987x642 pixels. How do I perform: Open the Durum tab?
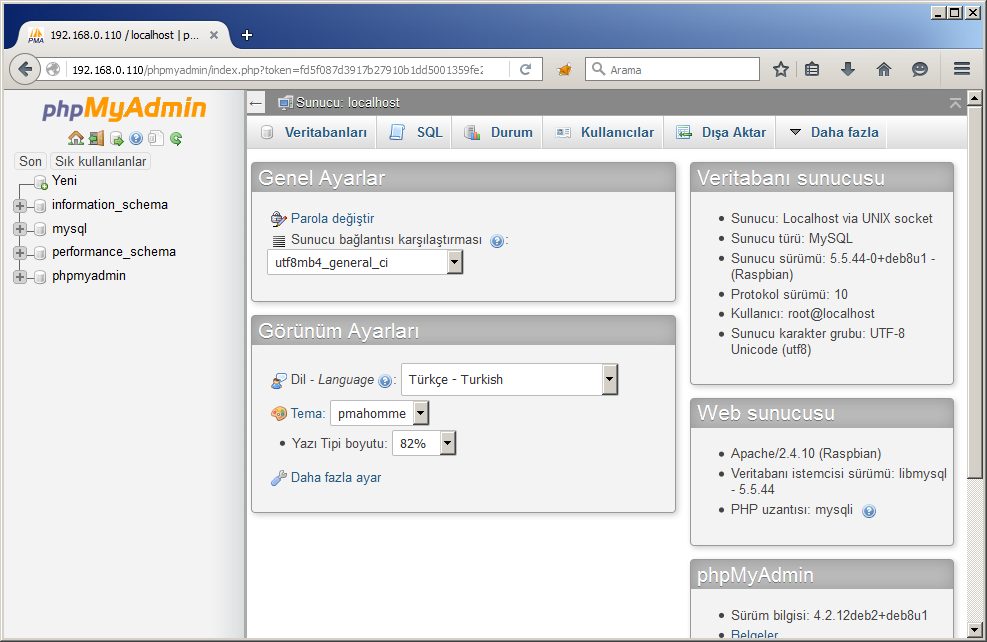499,132
